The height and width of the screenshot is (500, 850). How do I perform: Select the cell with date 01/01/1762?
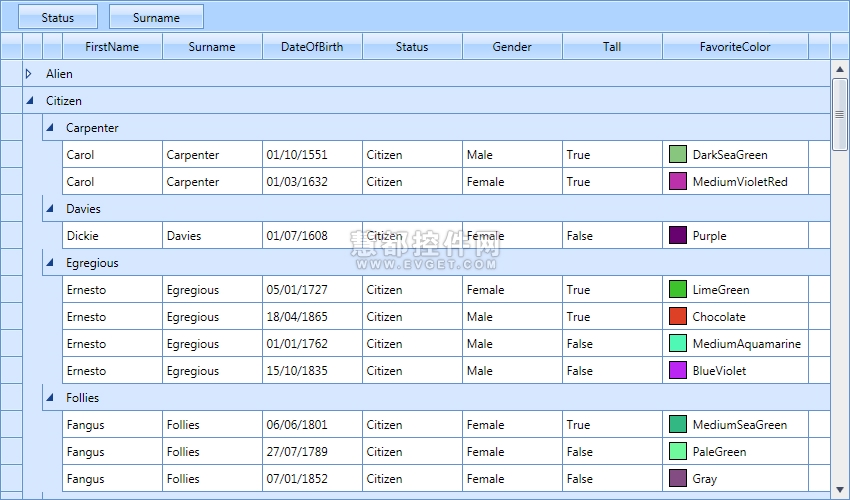pyautogui.click(x=312, y=344)
